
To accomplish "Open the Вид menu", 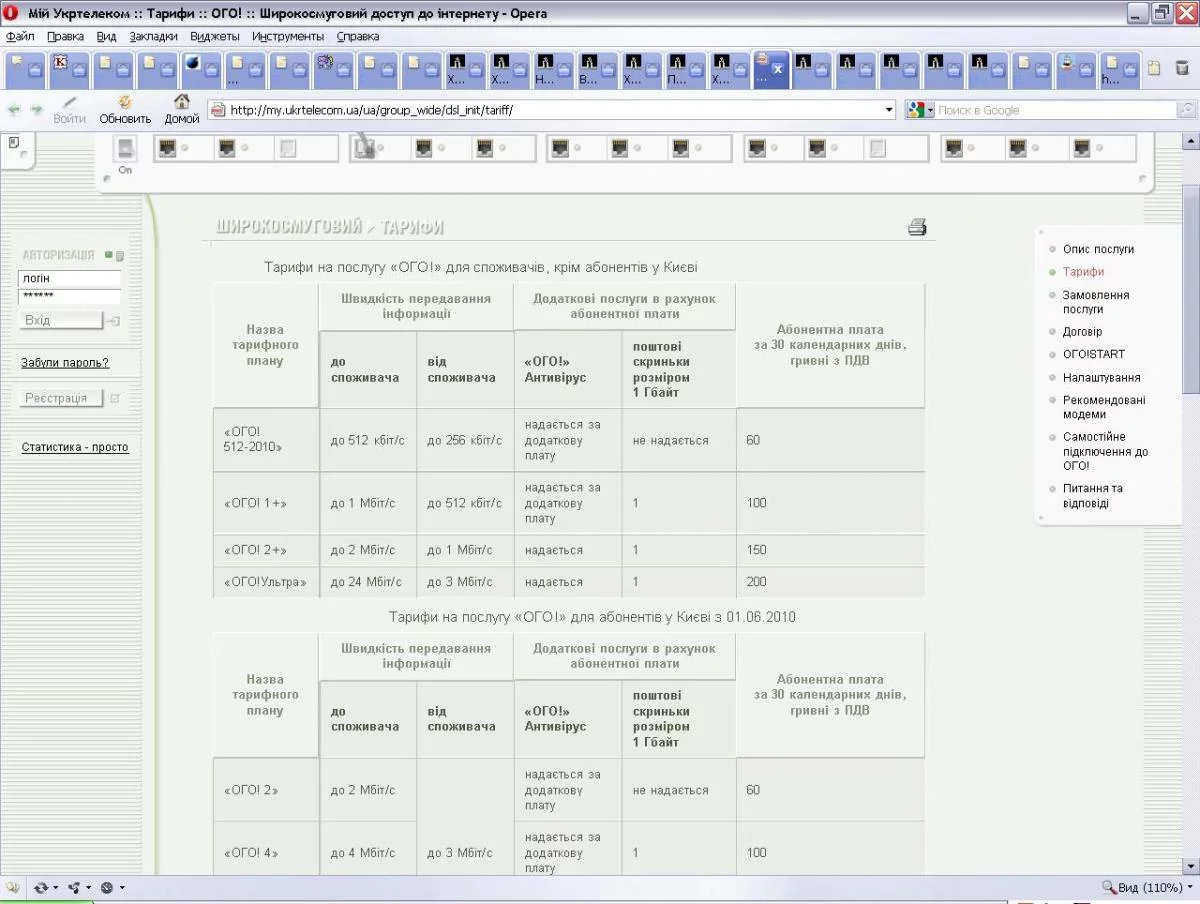I will [107, 36].
